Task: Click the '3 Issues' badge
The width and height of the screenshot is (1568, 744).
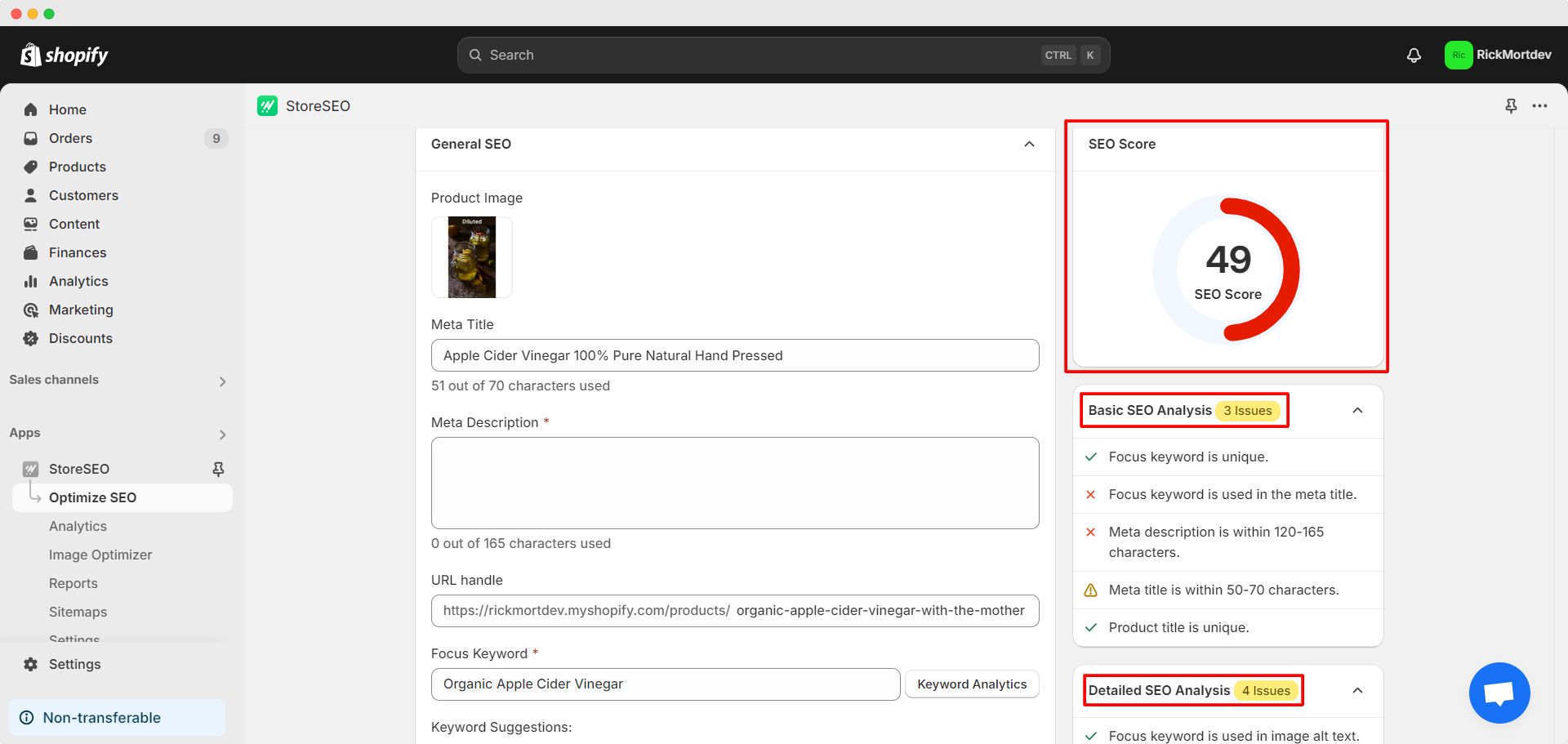Action: (1247, 410)
